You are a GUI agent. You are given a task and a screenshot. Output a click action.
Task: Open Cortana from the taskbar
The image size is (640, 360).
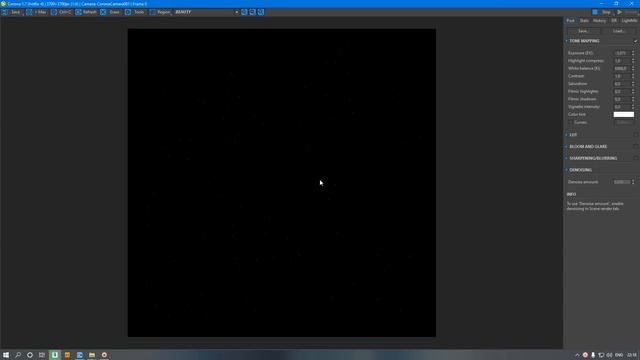[30, 355]
